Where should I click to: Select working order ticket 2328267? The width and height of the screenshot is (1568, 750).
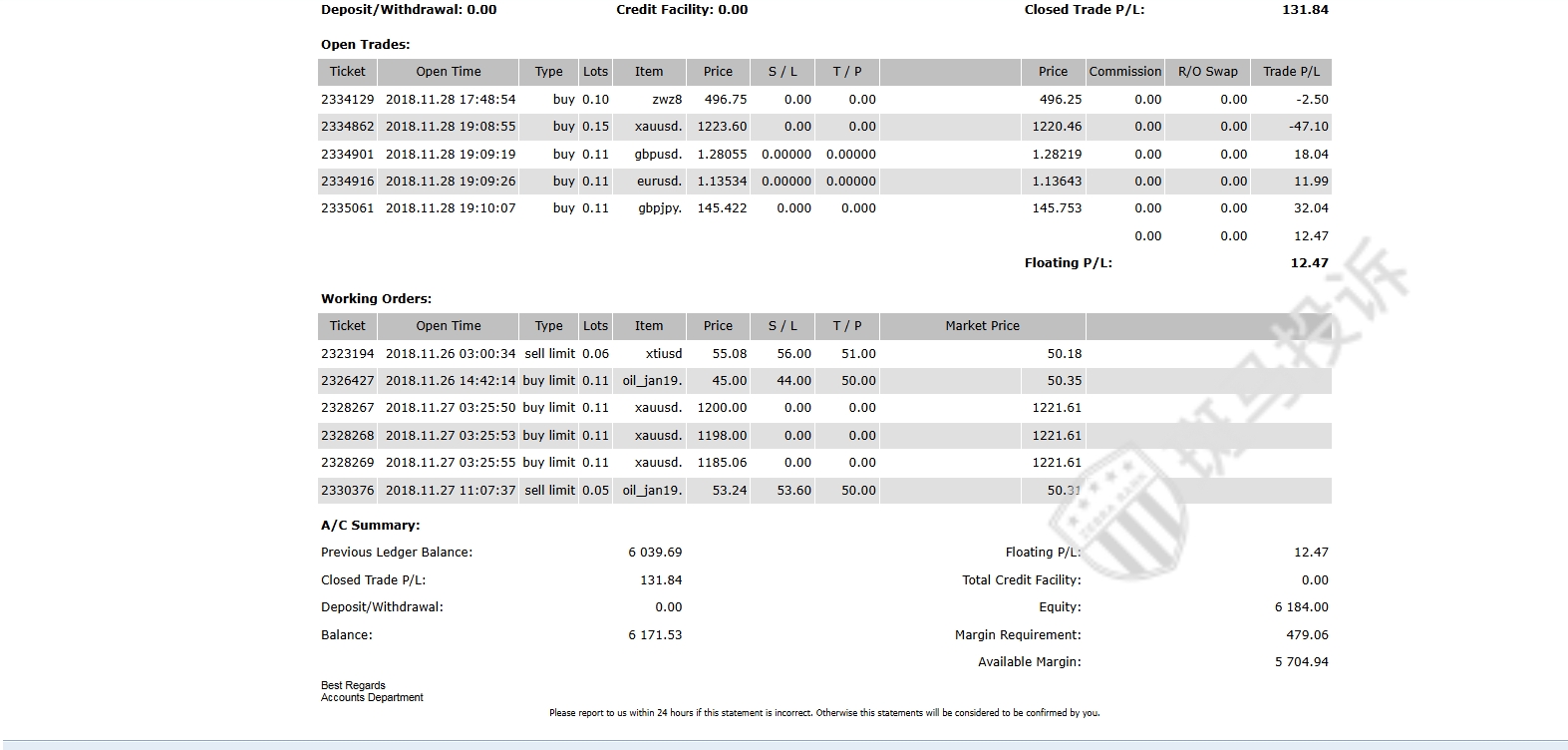(347, 408)
